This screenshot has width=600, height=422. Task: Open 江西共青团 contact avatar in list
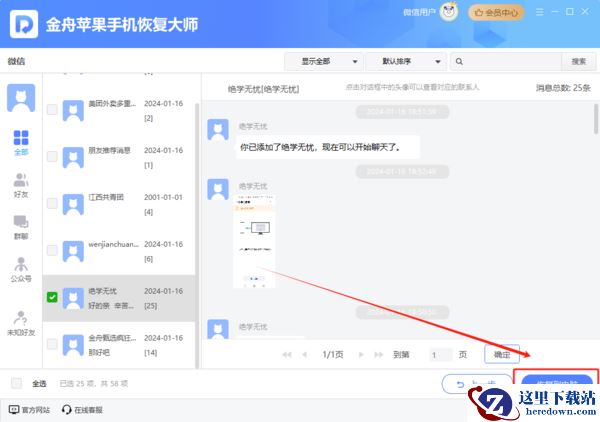(73, 204)
